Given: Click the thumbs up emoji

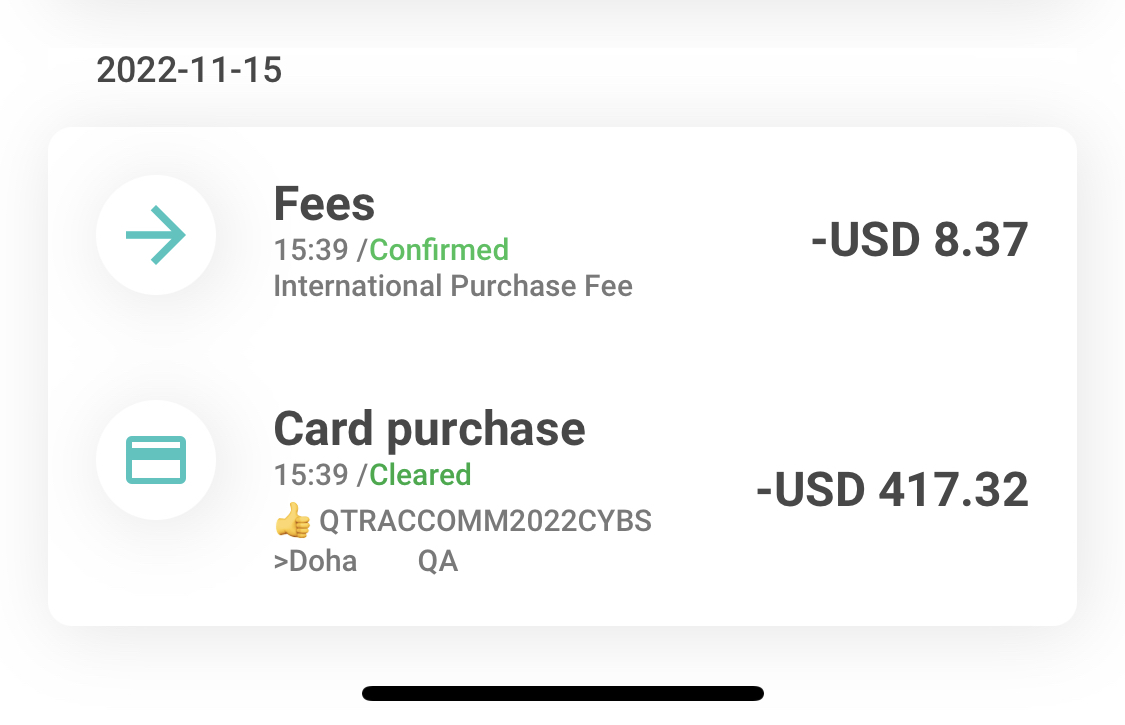Looking at the screenshot, I should point(292,520).
